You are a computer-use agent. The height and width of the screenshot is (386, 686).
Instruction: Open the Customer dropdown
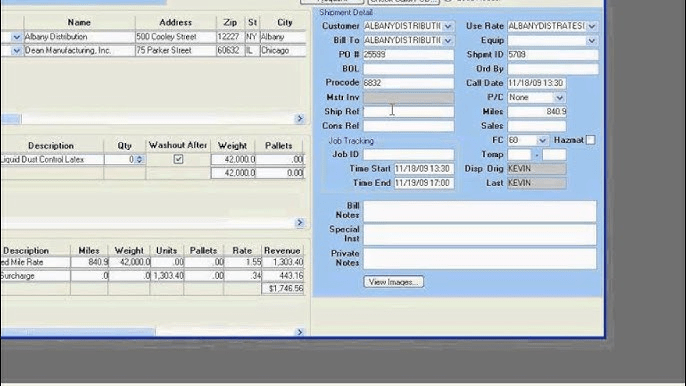[x=448, y=26]
